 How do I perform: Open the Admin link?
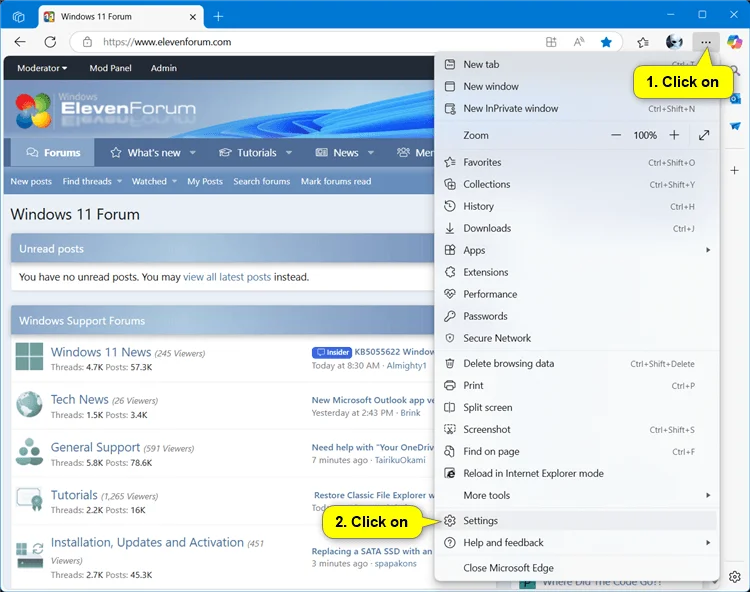pyautogui.click(x=164, y=68)
